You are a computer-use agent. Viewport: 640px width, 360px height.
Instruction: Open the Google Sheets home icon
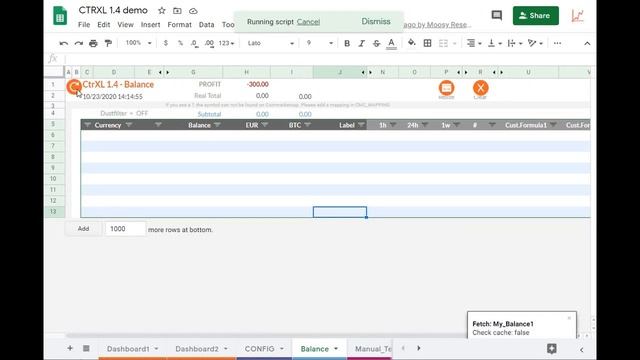point(60,16)
